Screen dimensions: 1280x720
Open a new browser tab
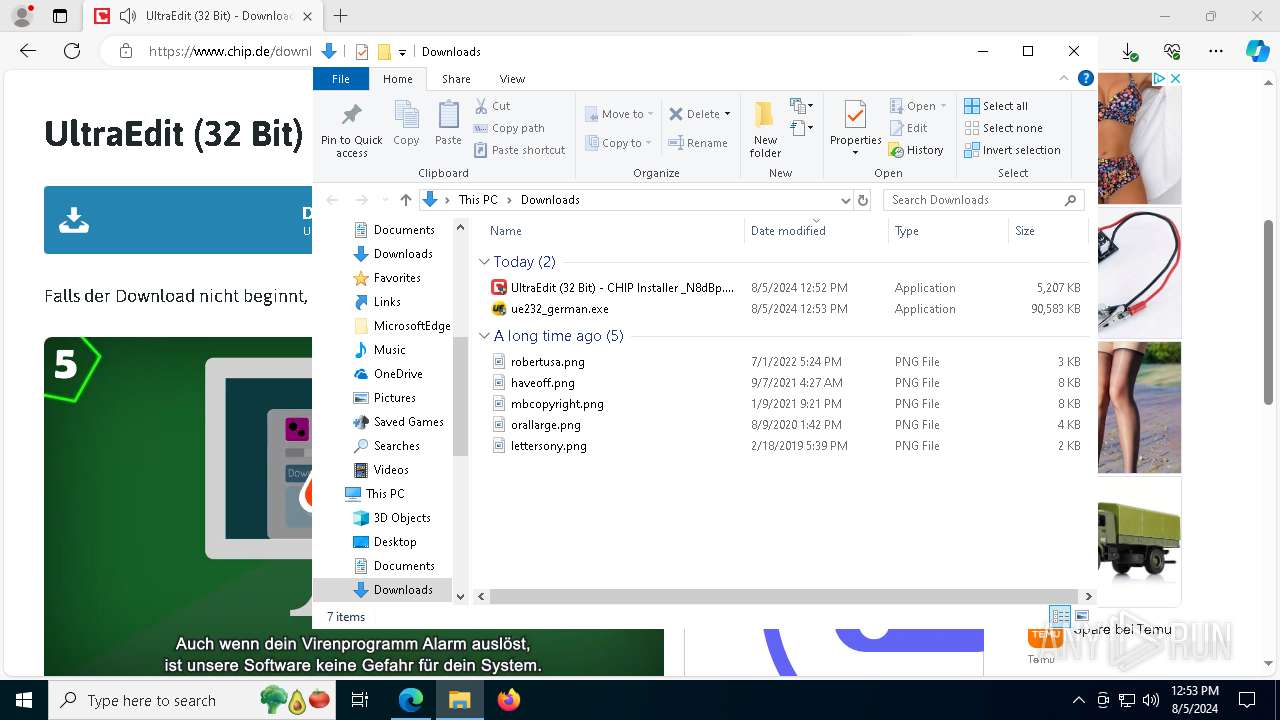[x=341, y=16]
